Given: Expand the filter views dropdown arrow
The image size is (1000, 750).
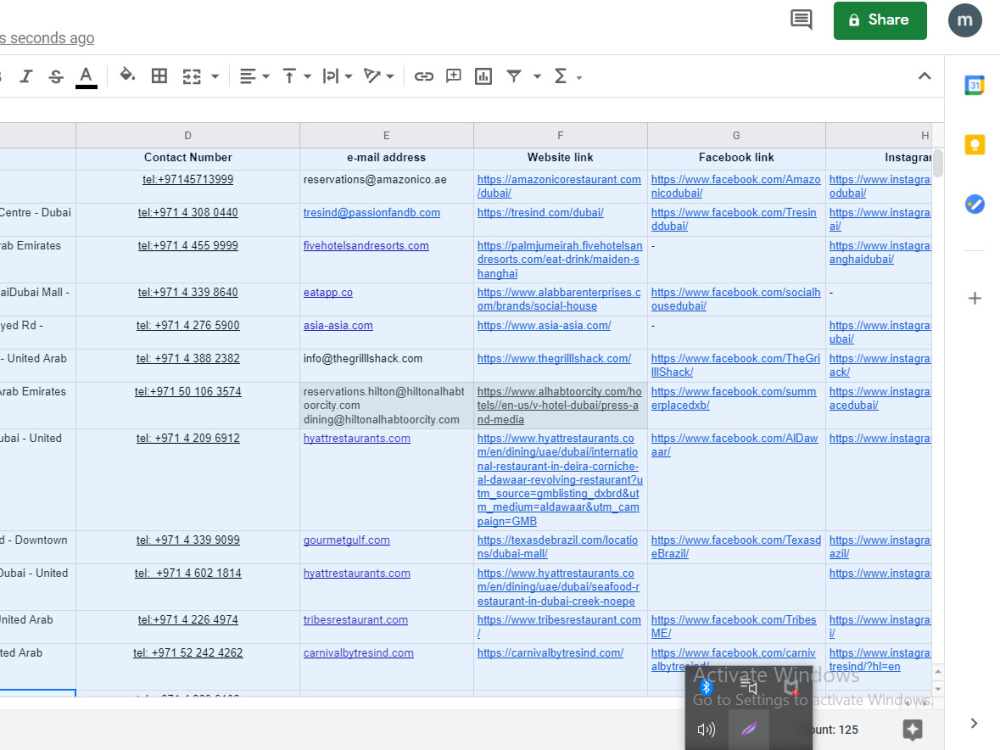Looking at the screenshot, I should (x=537, y=77).
